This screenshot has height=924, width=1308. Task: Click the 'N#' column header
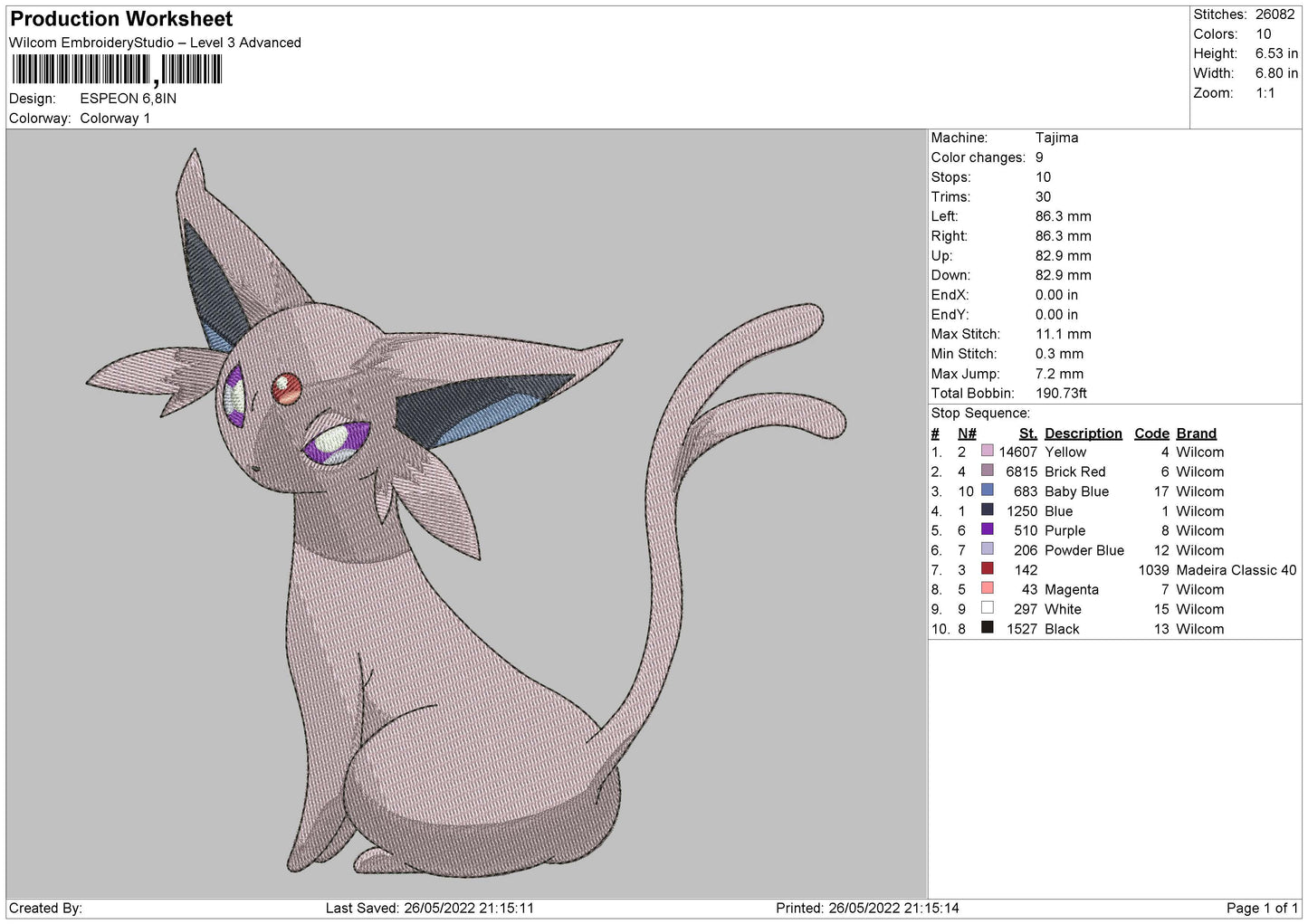pyautogui.click(x=967, y=433)
